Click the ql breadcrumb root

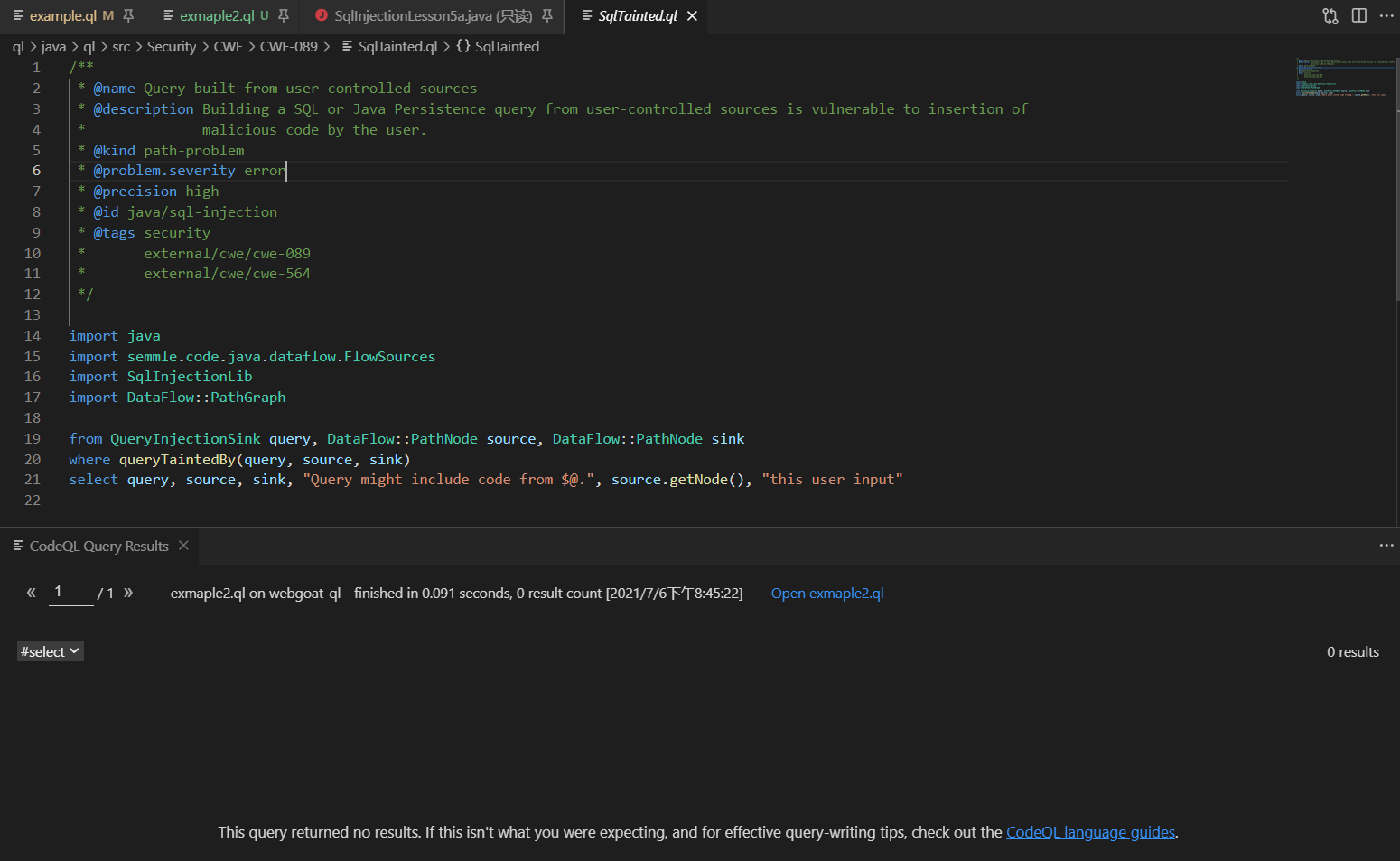tap(18, 47)
